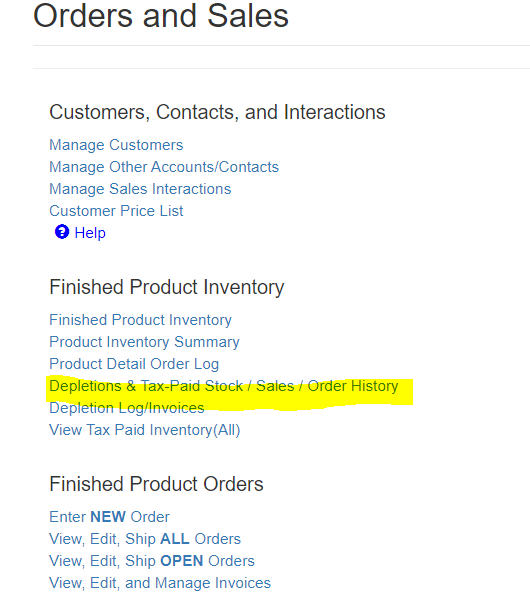Image resolution: width=530 pixels, height=599 pixels.
Task: Click the Customers, Contacts, and Interactions heading
Action: tap(217, 112)
